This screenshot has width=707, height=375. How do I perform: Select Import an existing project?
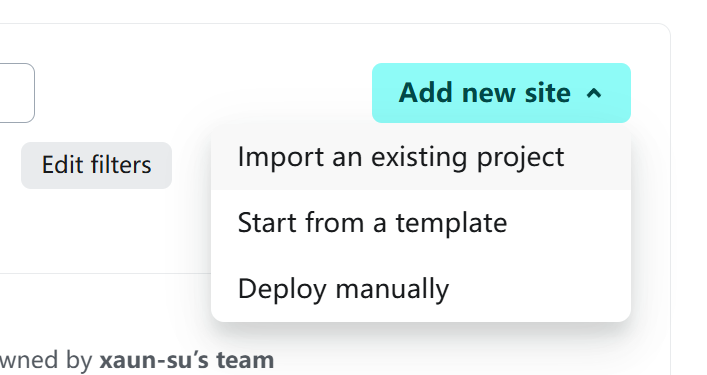click(421, 157)
